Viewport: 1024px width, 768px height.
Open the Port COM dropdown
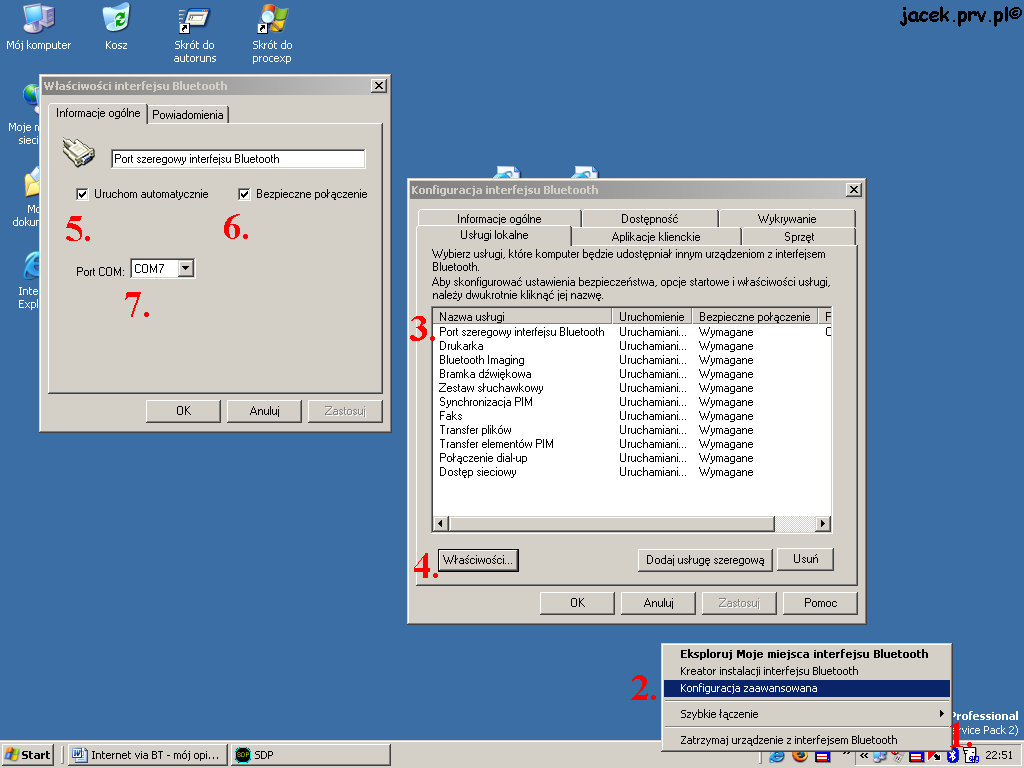(186, 268)
